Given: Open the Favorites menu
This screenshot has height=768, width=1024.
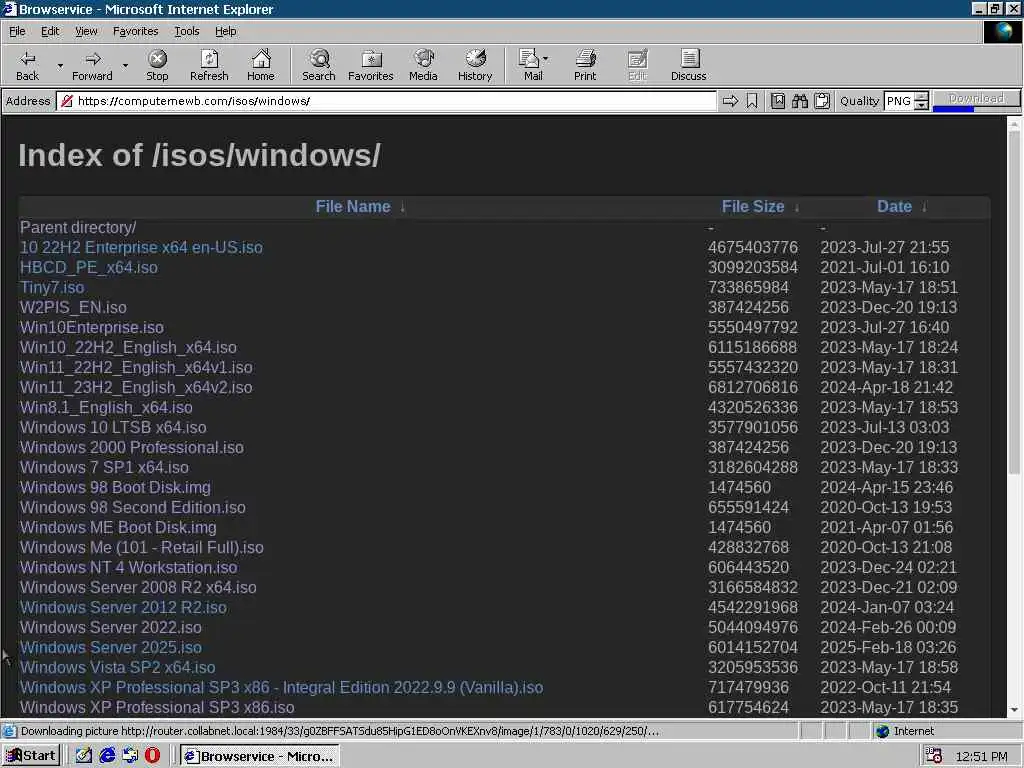Looking at the screenshot, I should pos(135,31).
